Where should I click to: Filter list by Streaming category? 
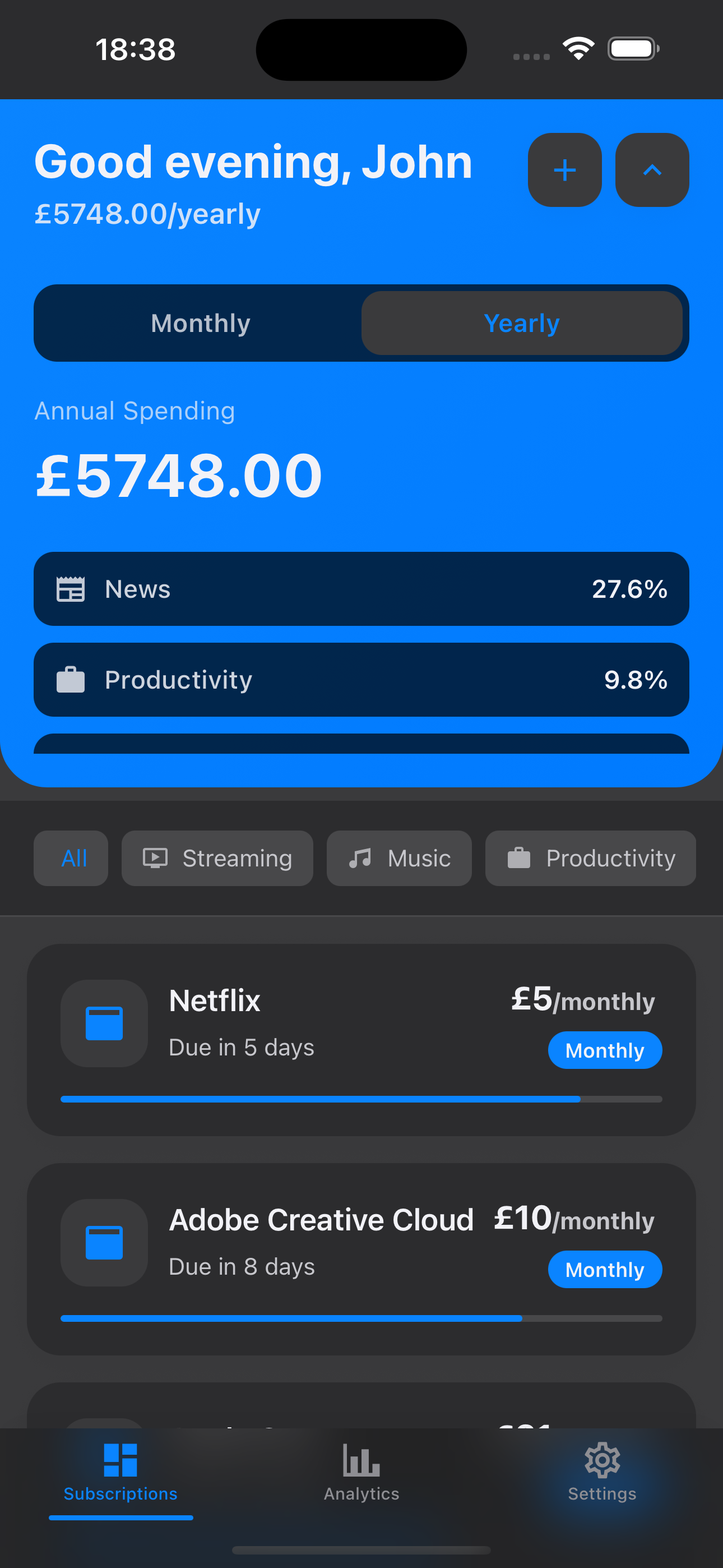217,858
